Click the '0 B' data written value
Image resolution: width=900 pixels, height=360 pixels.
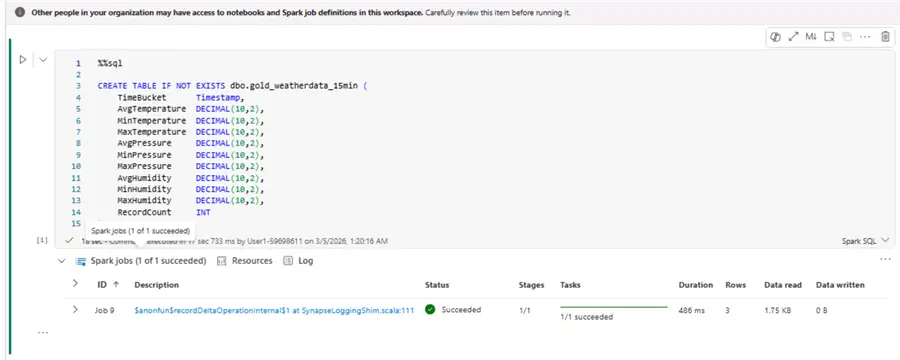pyautogui.click(x=821, y=310)
